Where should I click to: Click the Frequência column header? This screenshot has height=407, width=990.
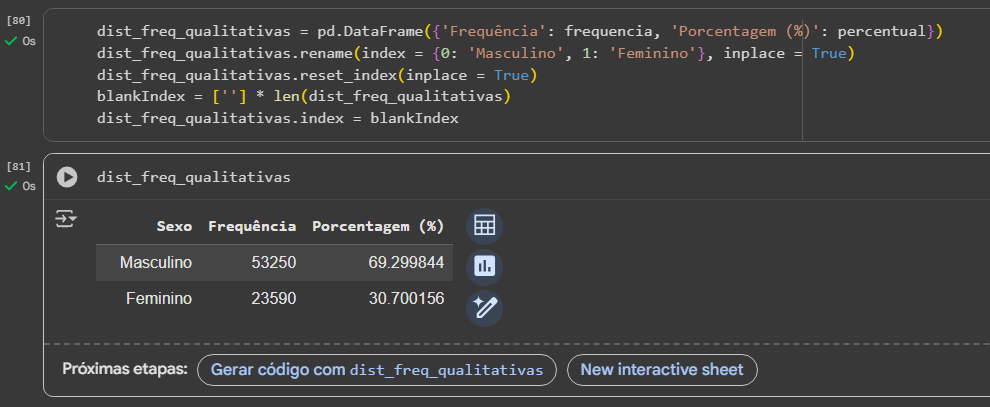point(252,227)
